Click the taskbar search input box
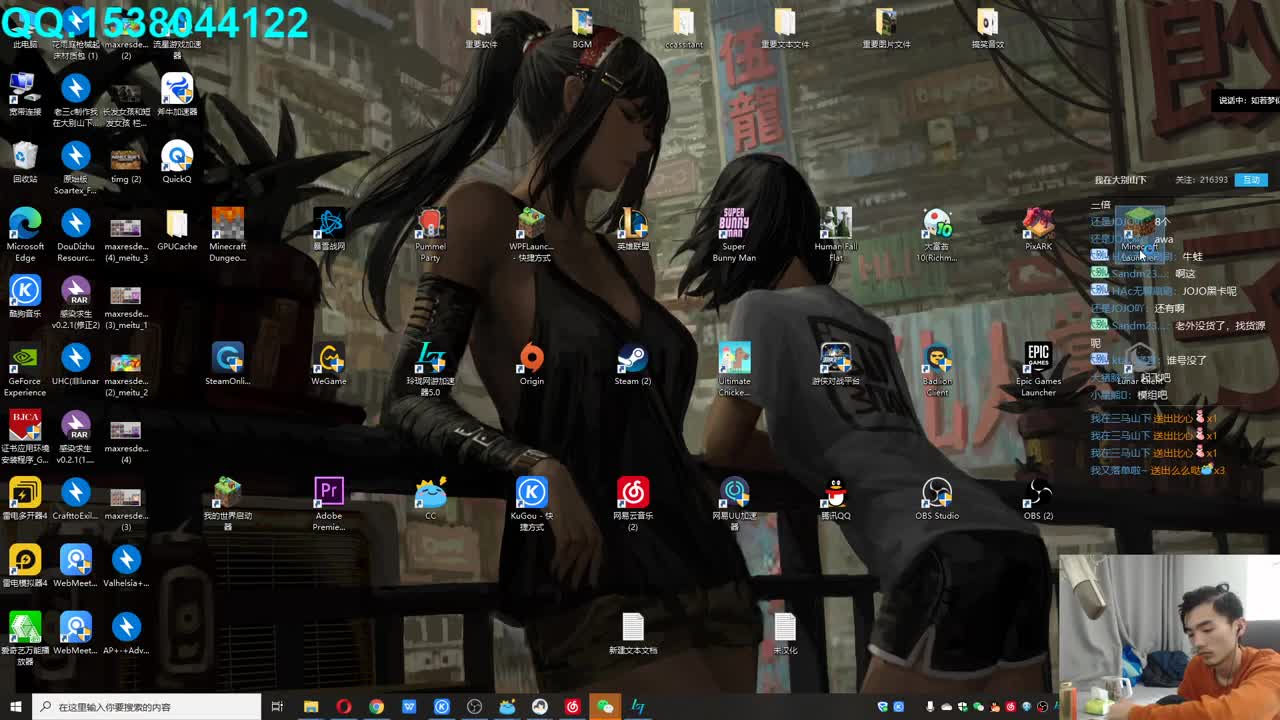This screenshot has width=1280, height=720. (150, 707)
